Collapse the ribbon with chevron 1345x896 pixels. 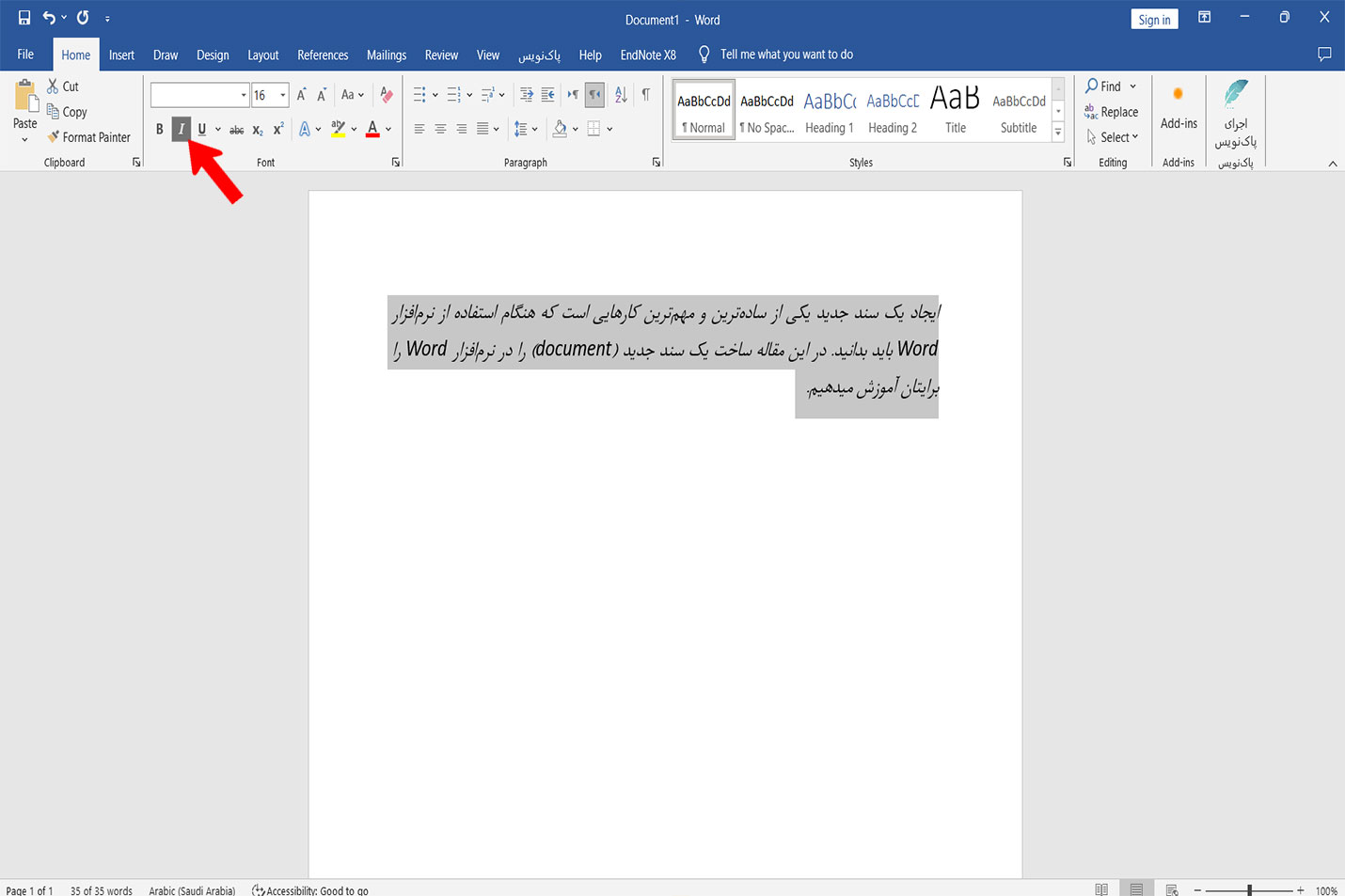(x=1332, y=164)
